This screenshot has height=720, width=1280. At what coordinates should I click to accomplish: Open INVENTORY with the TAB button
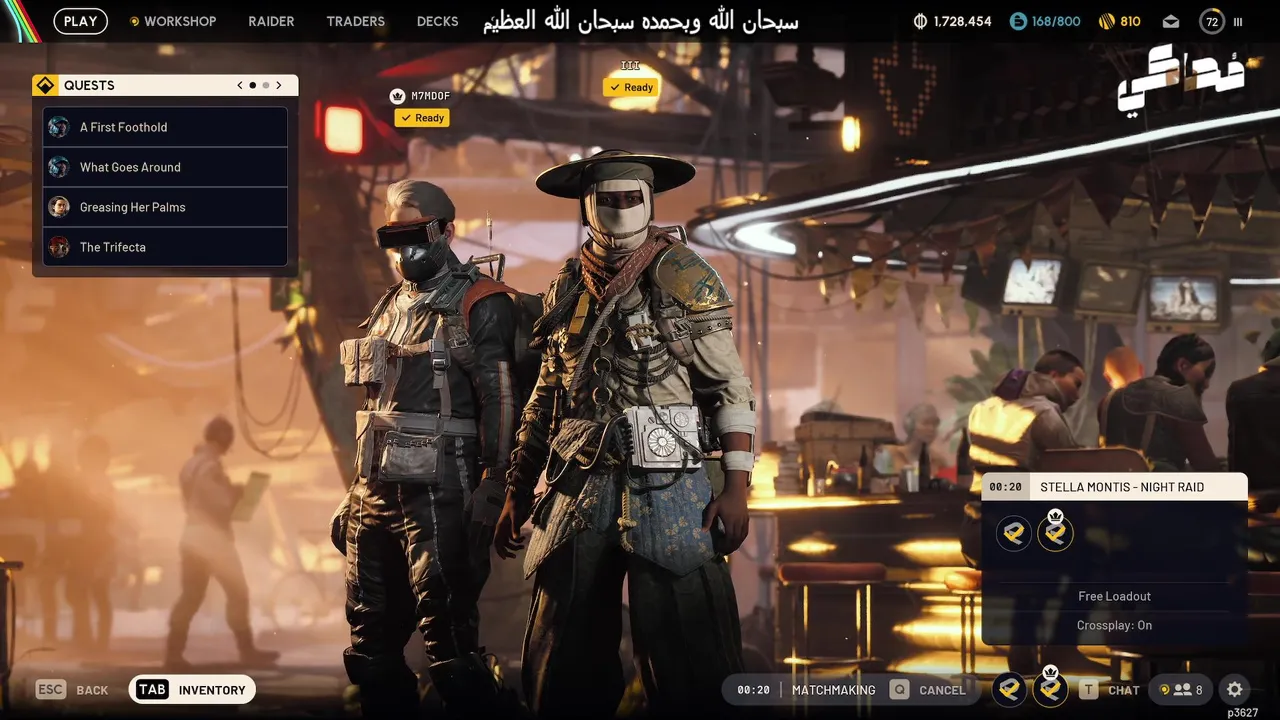[192, 689]
